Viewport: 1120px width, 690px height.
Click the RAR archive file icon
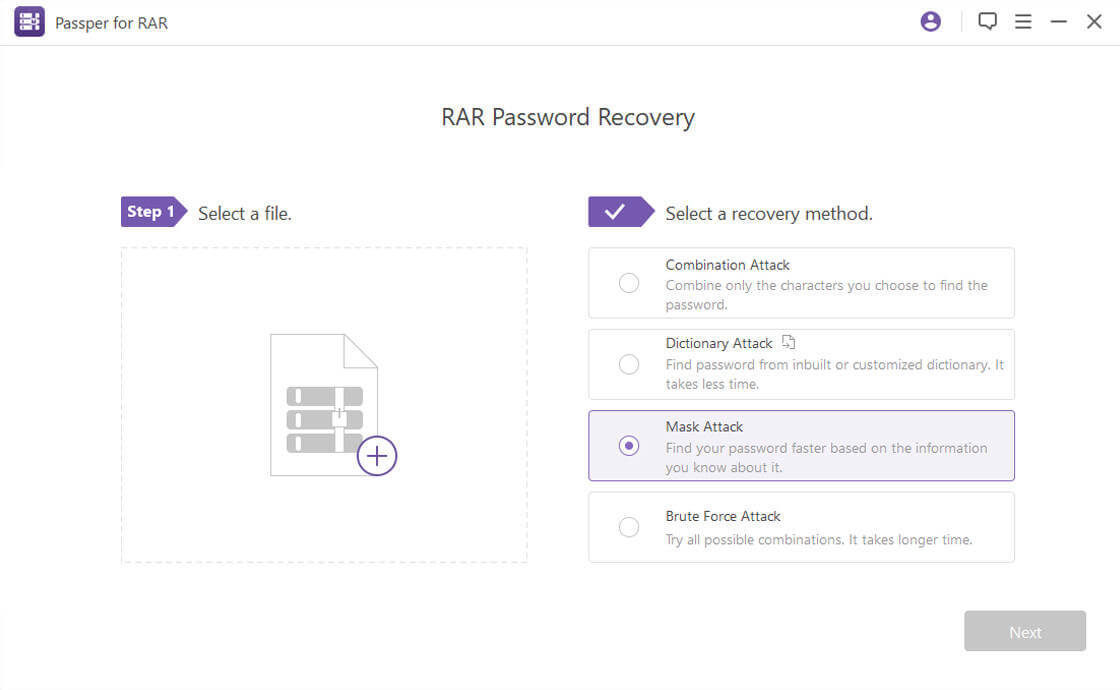coord(323,404)
